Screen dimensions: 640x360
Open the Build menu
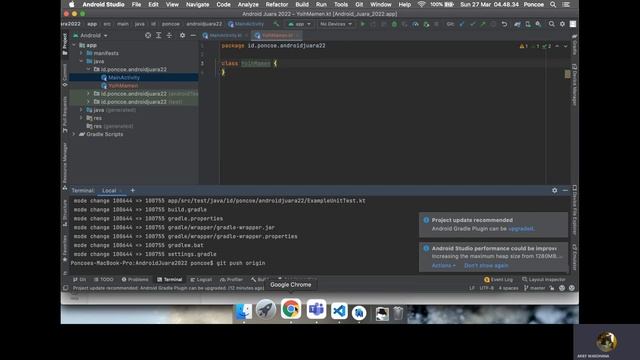point(302,4)
